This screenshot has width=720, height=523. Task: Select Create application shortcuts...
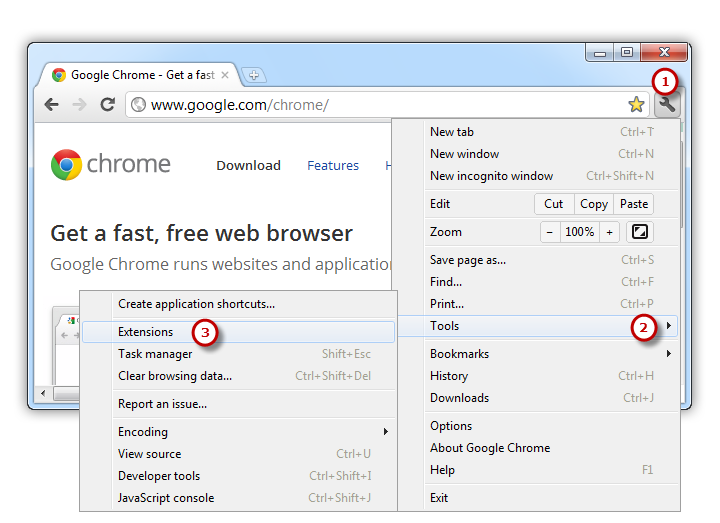pyautogui.click(x=254, y=304)
